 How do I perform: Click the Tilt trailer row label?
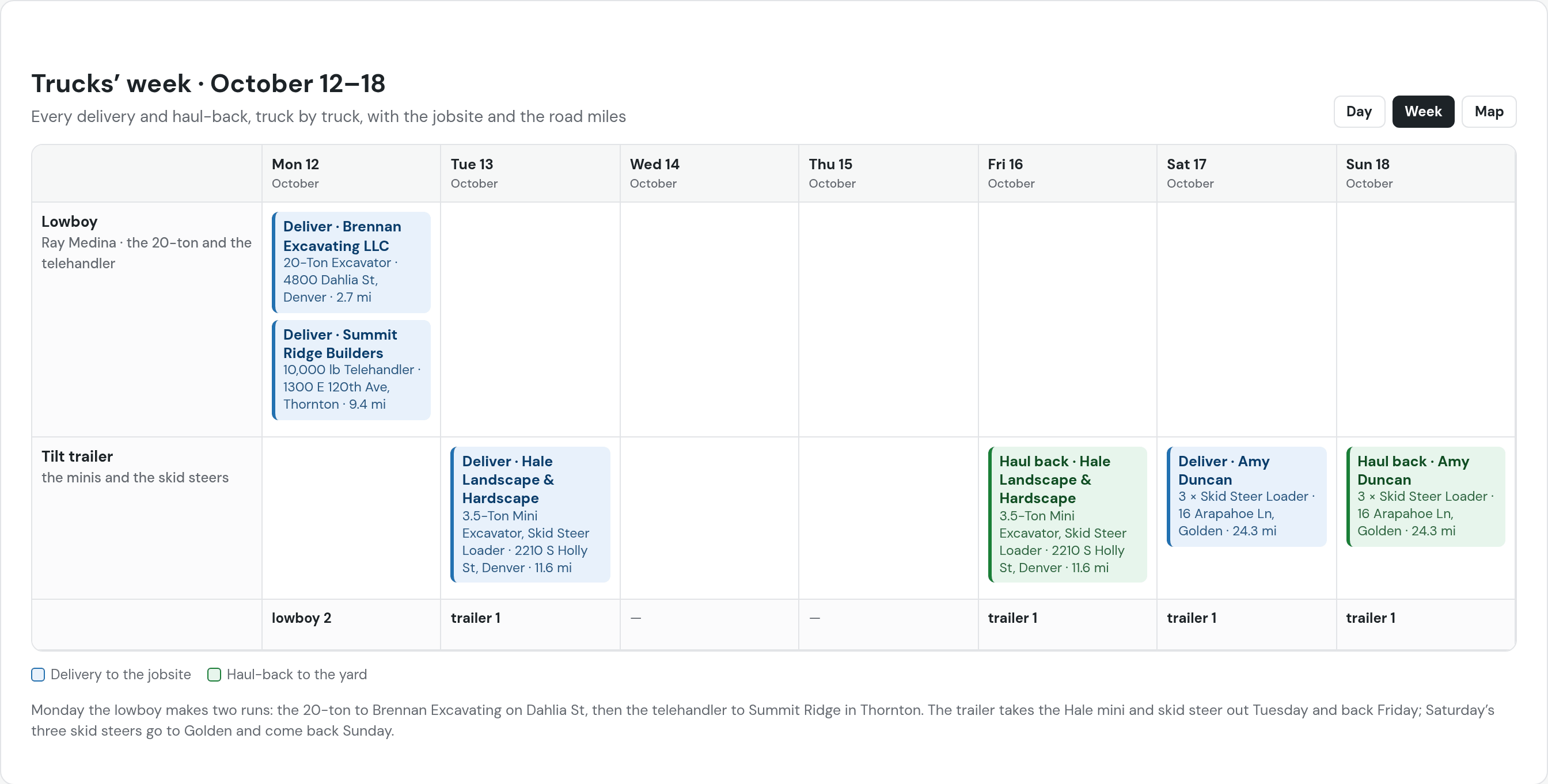tap(77, 456)
